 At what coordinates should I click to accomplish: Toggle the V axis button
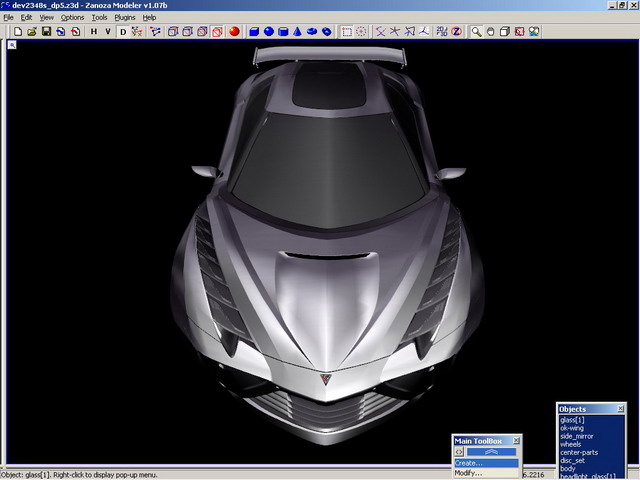click(108, 32)
